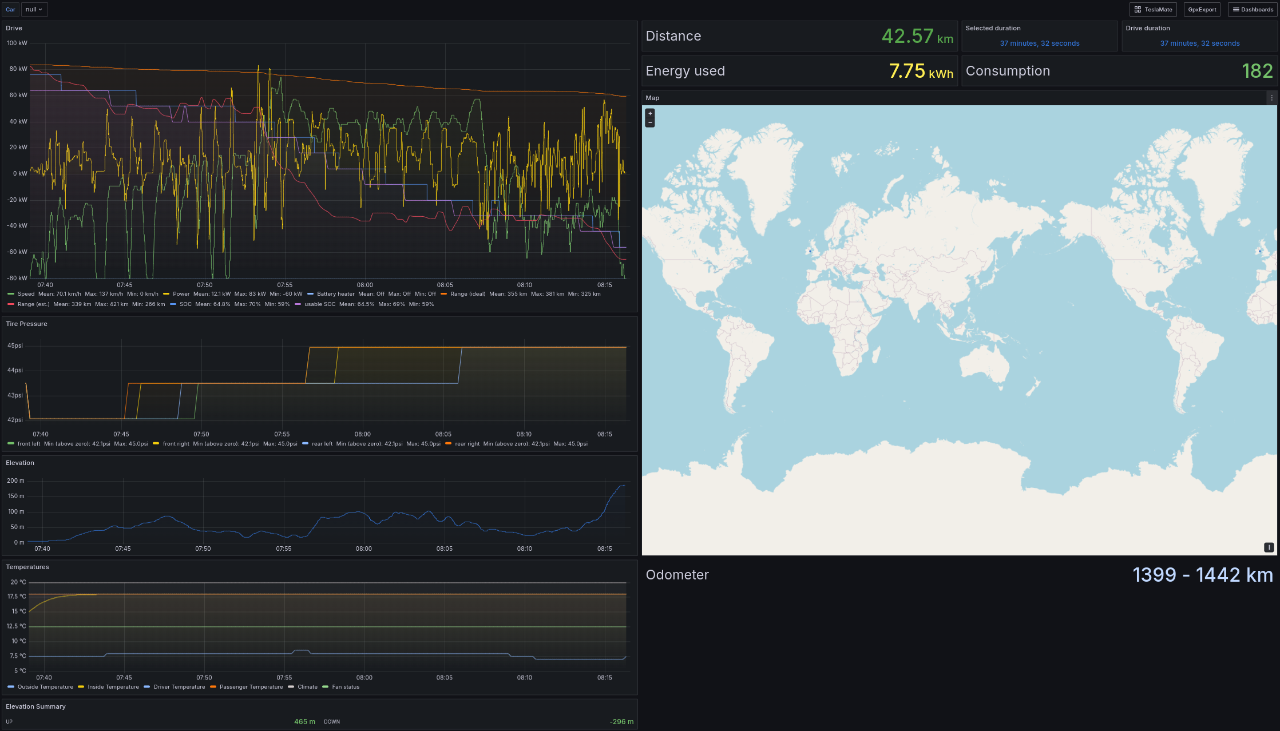Zoom in on the map
Viewport: 1280px width, 731px height.
click(650, 114)
